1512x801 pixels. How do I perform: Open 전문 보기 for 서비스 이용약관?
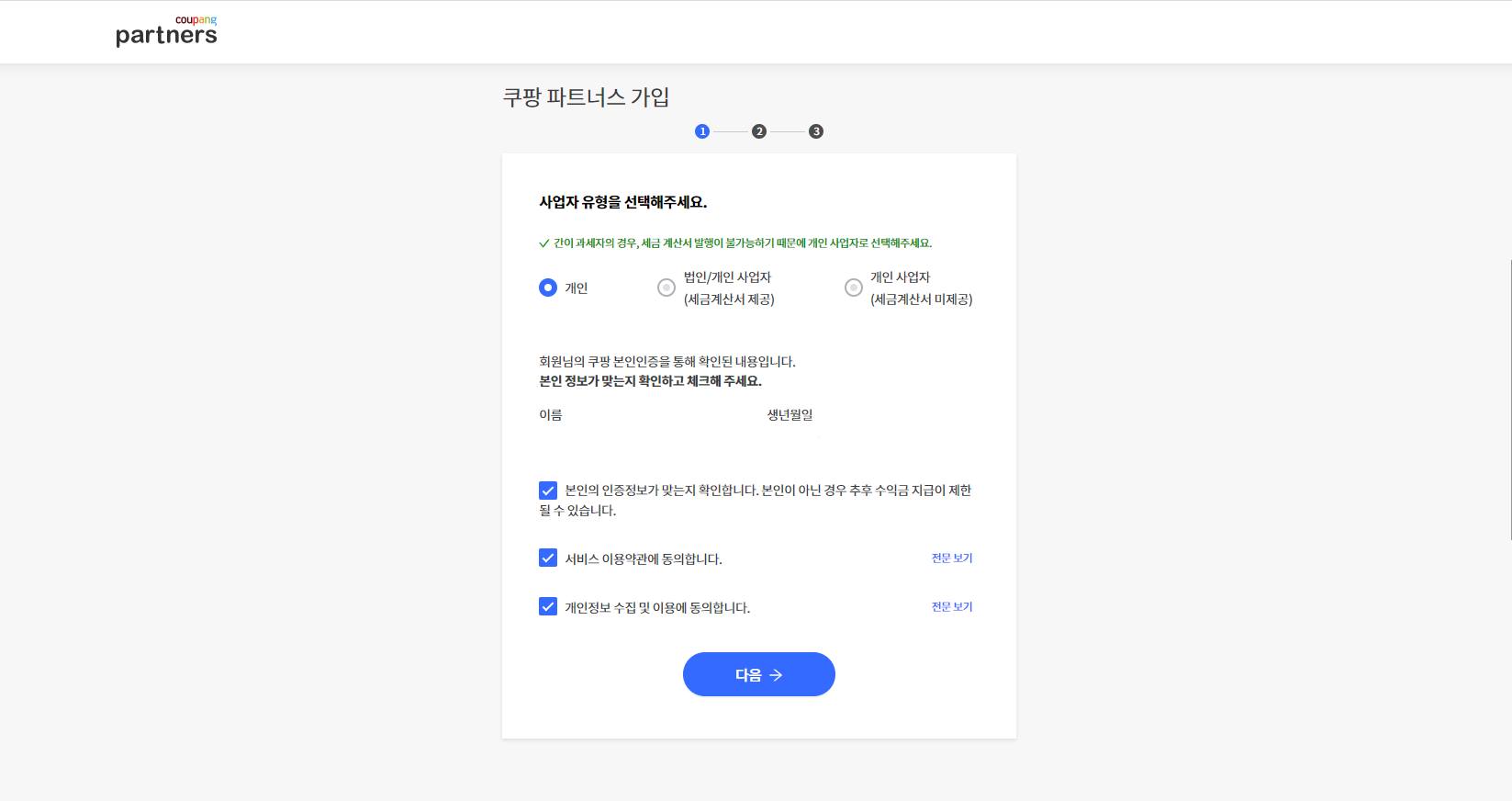click(x=952, y=558)
